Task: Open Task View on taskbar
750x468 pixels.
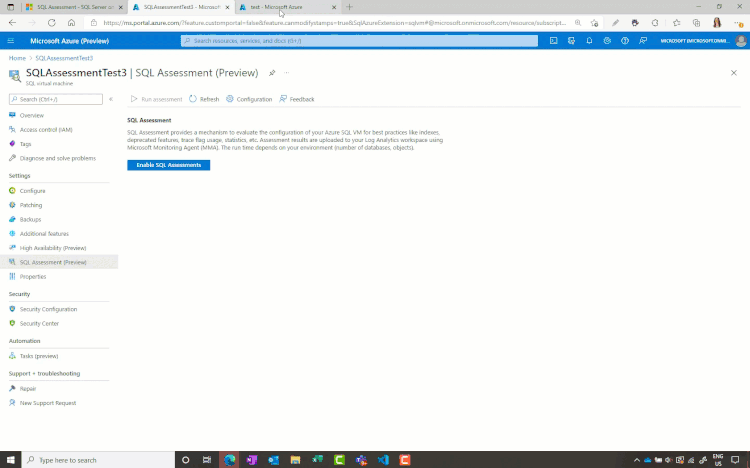Action: (207, 460)
